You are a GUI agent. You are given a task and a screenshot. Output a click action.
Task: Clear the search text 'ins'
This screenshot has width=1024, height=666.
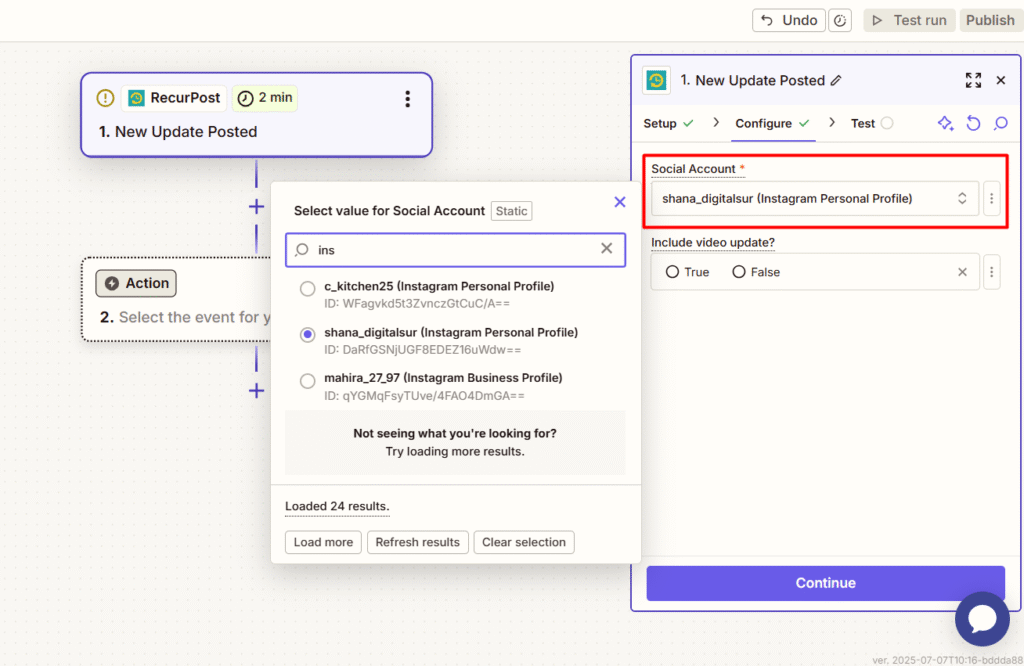[x=607, y=248]
